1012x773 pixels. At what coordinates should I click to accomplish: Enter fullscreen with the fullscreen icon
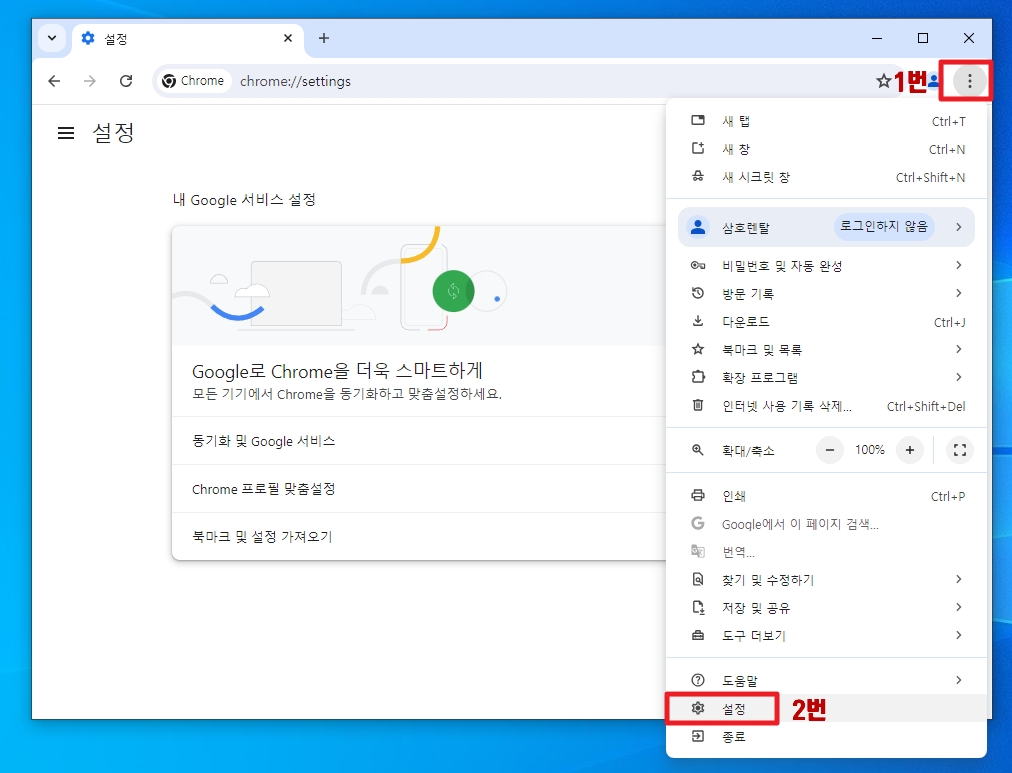tap(960, 450)
